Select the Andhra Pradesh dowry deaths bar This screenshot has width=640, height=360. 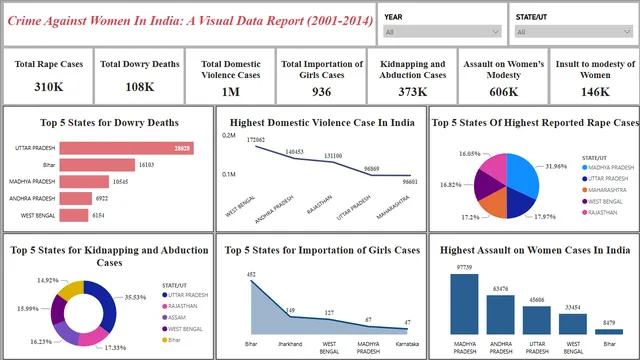coord(76,198)
